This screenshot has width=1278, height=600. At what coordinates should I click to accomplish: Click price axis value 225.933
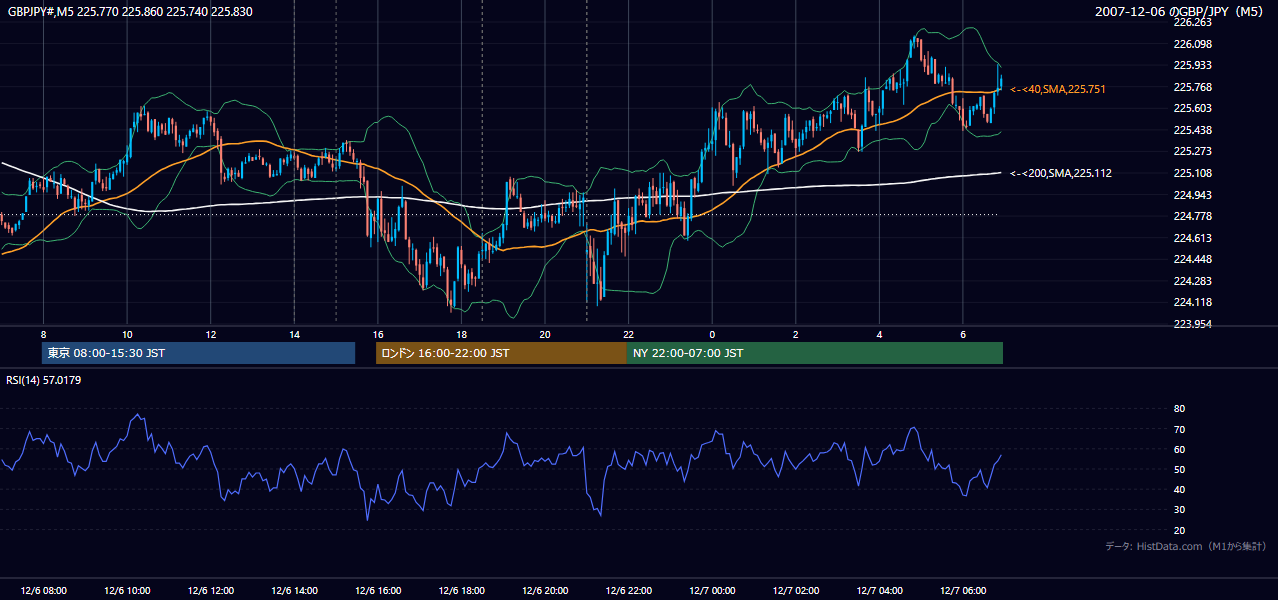point(1192,65)
